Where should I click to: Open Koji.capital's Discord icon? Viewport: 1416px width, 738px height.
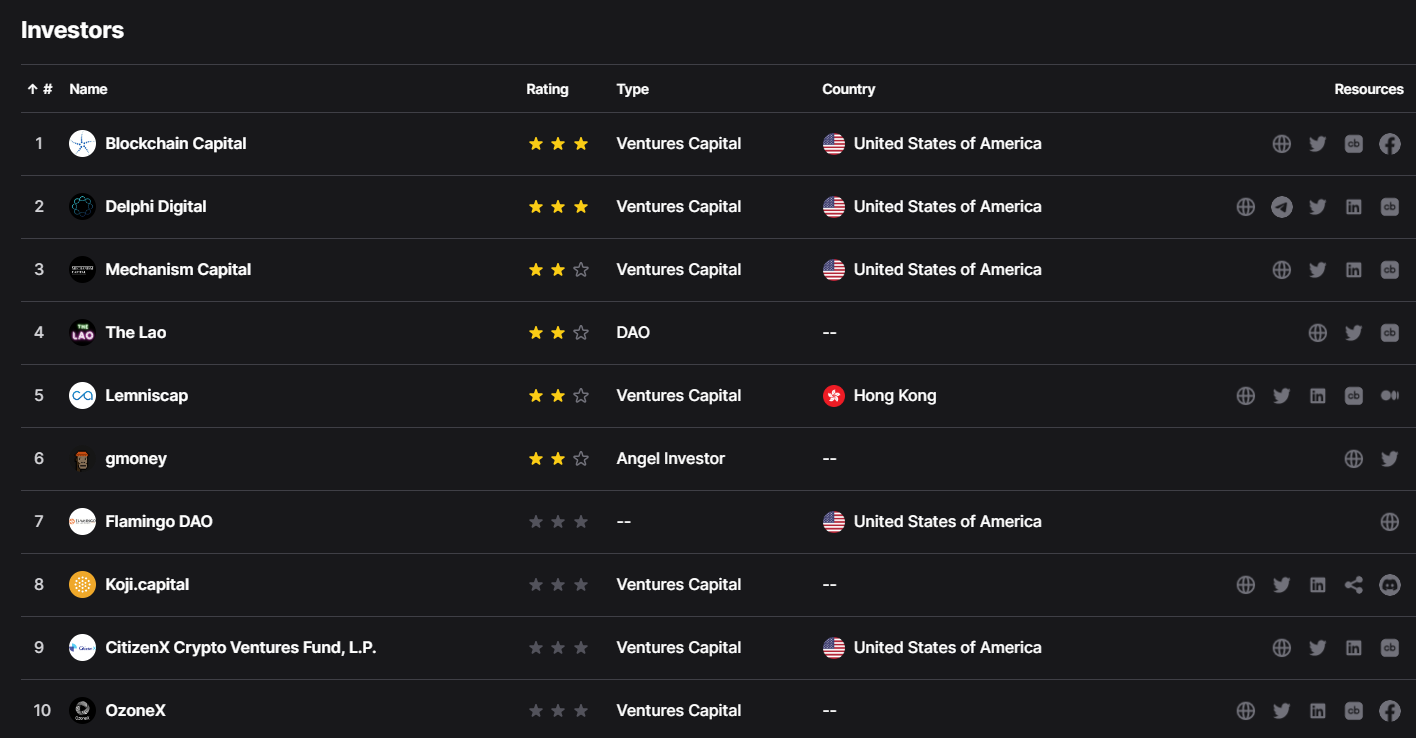click(1389, 585)
